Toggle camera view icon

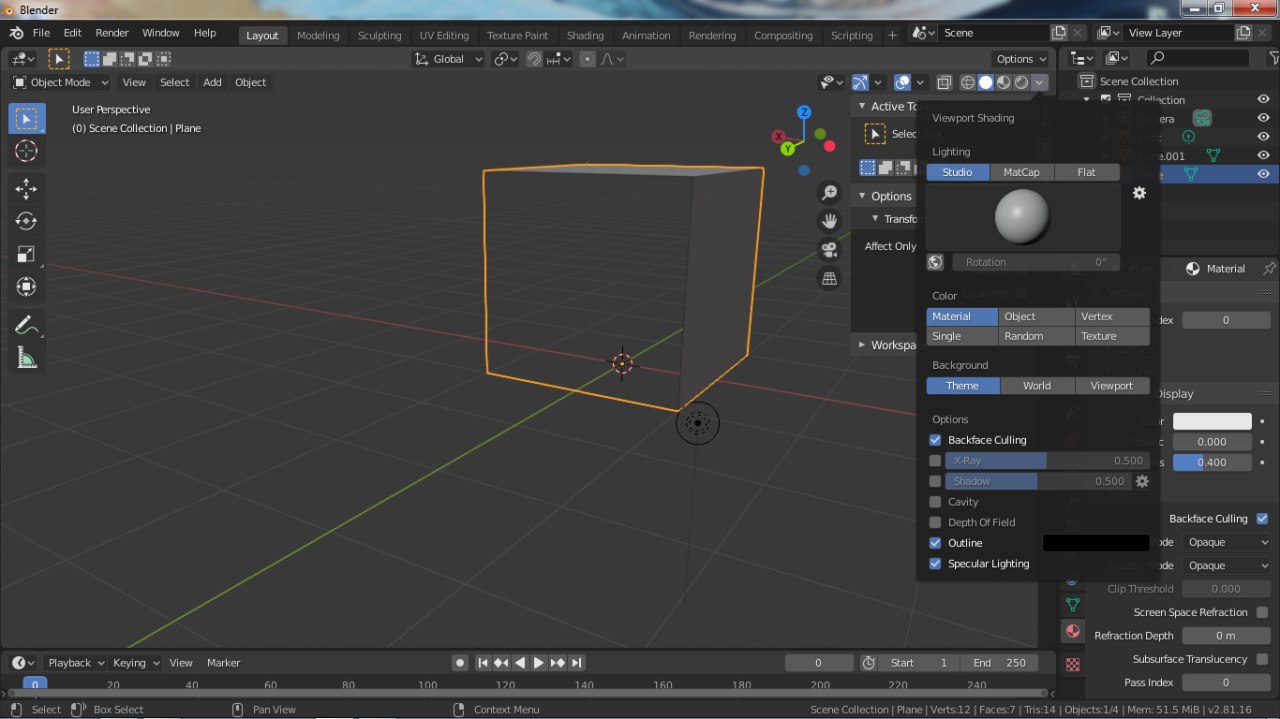[x=829, y=250]
